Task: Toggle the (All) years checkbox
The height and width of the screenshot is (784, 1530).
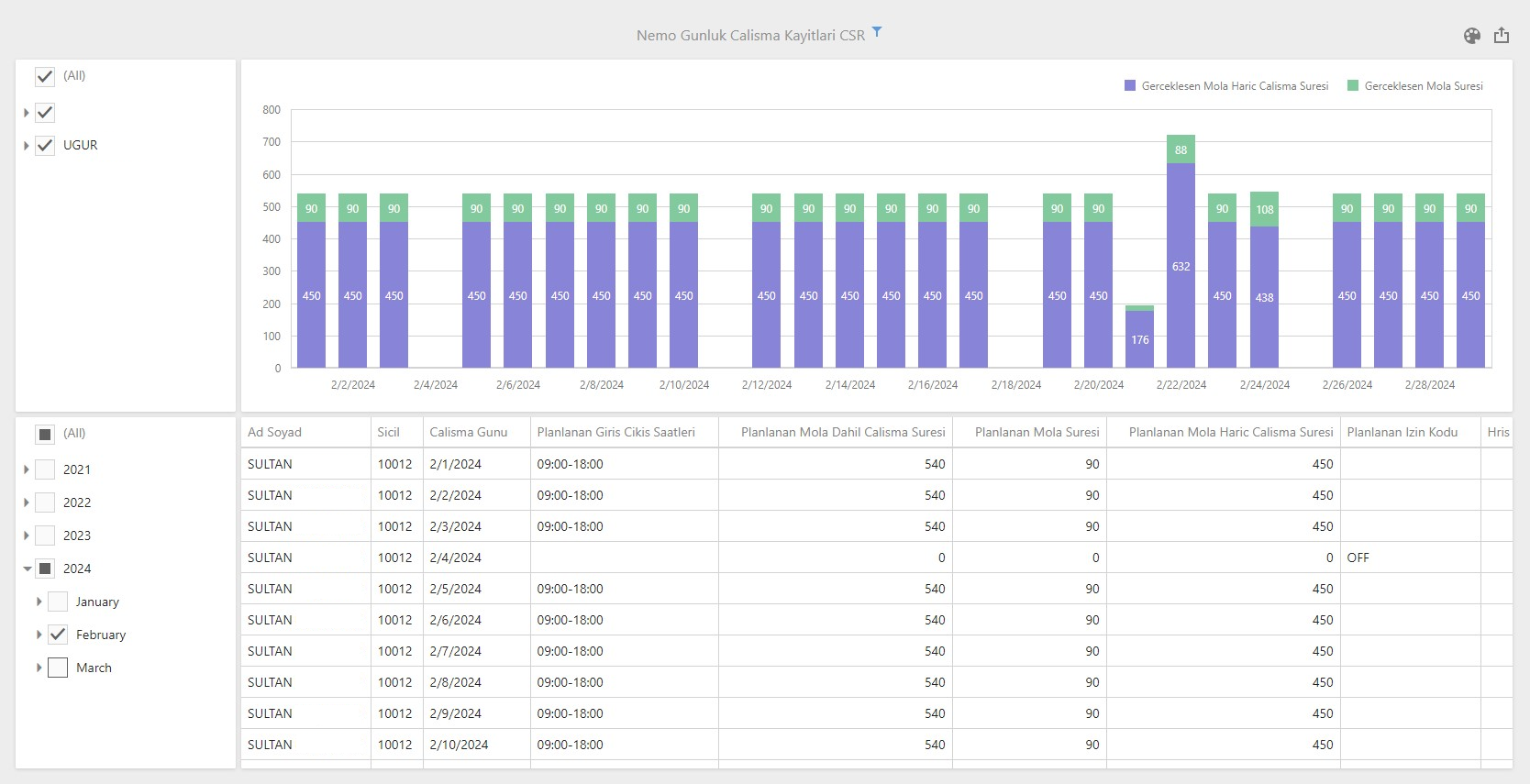Action: coord(45,434)
